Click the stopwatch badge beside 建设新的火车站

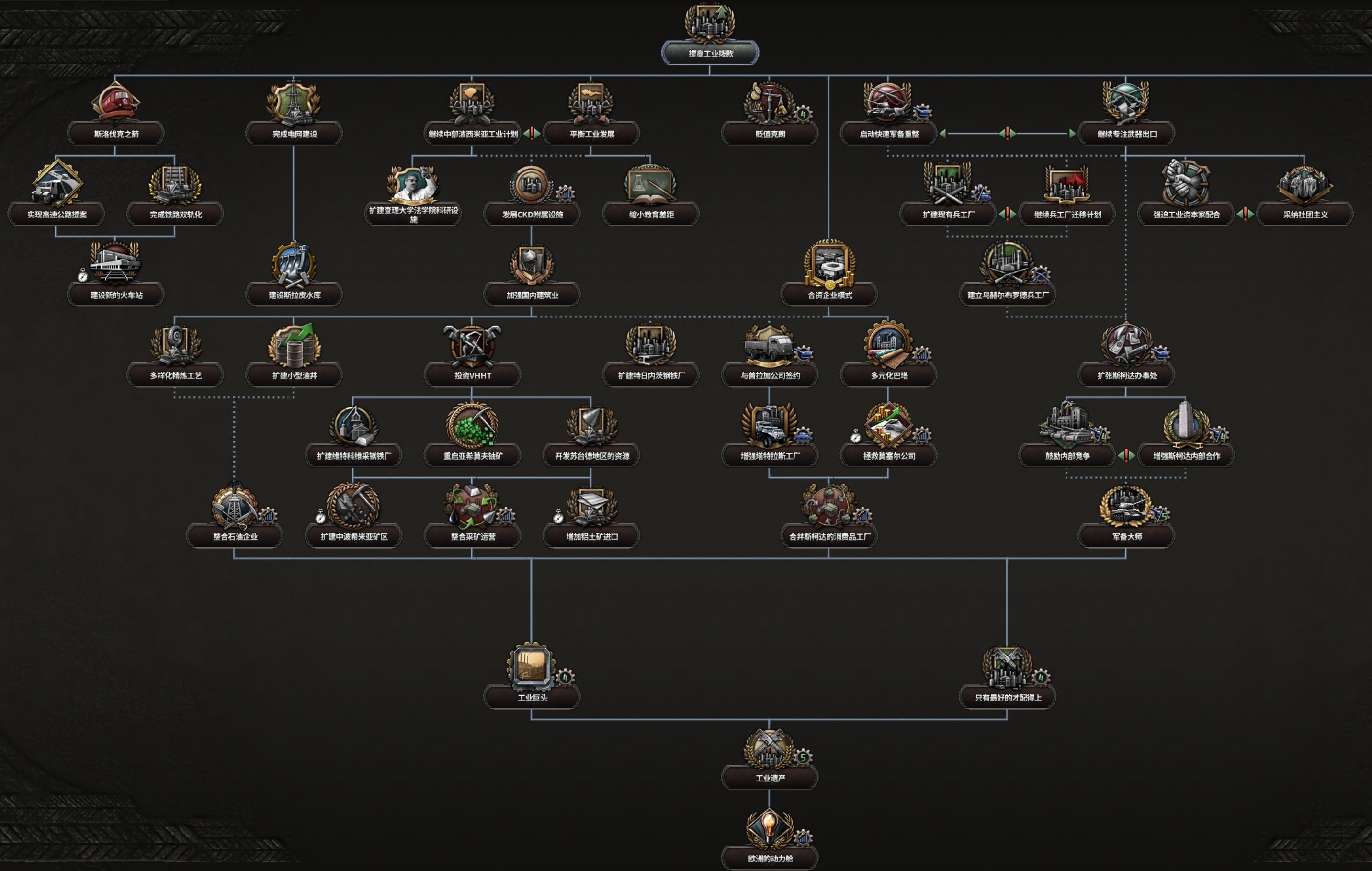pos(83,276)
